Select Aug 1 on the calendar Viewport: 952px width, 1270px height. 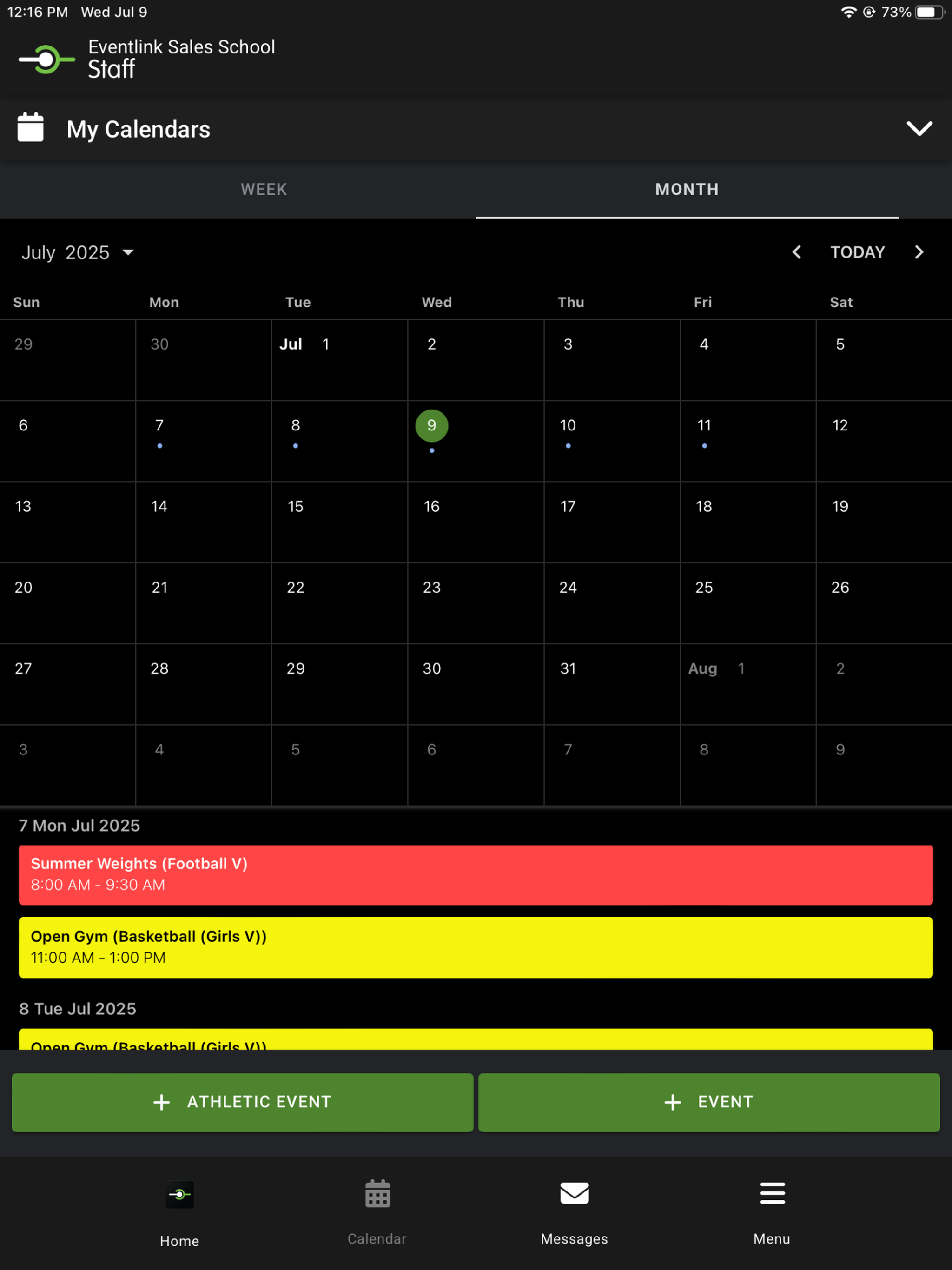pyautogui.click(x=748, y=684)
